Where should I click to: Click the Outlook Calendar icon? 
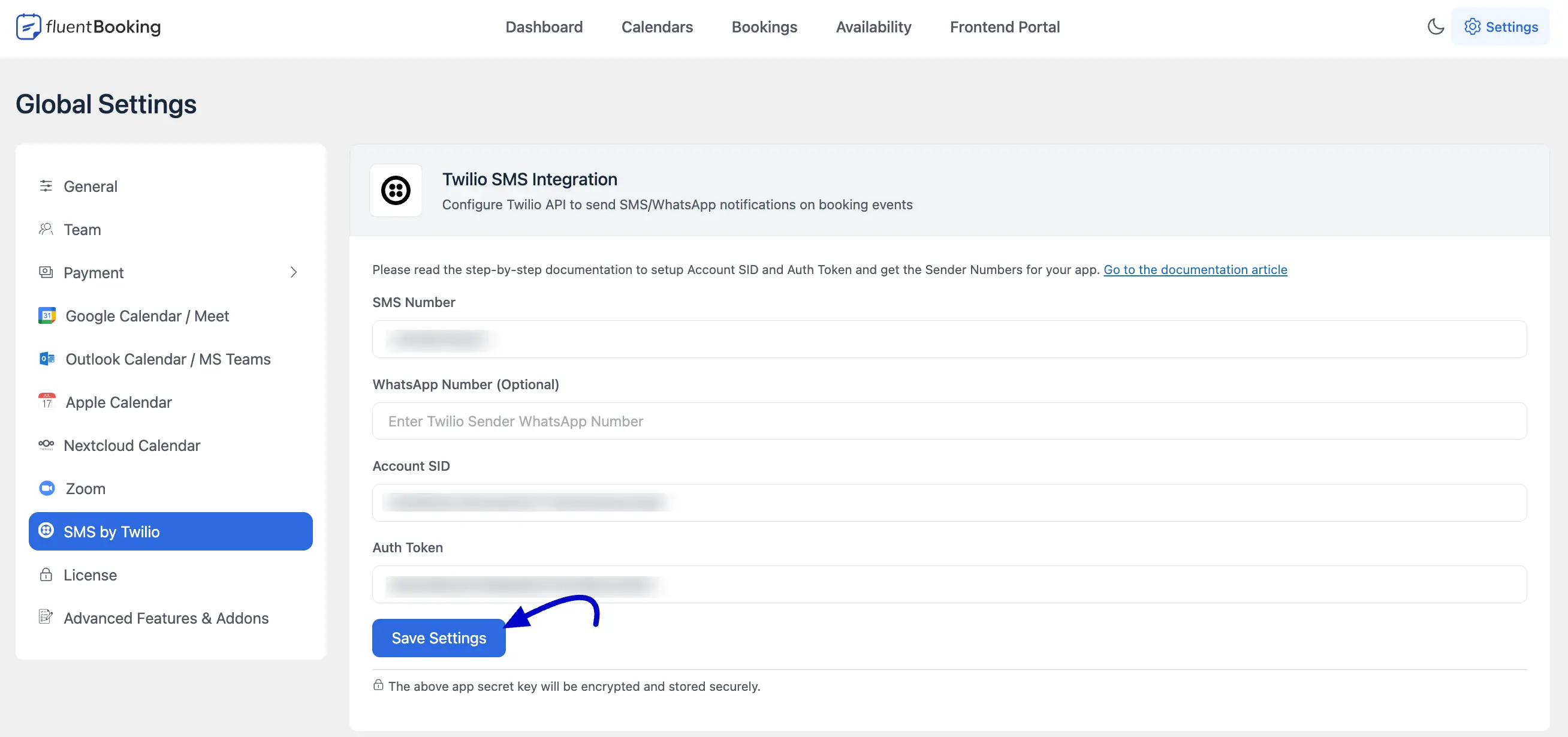pyautogui.click(x=47, y=359)
